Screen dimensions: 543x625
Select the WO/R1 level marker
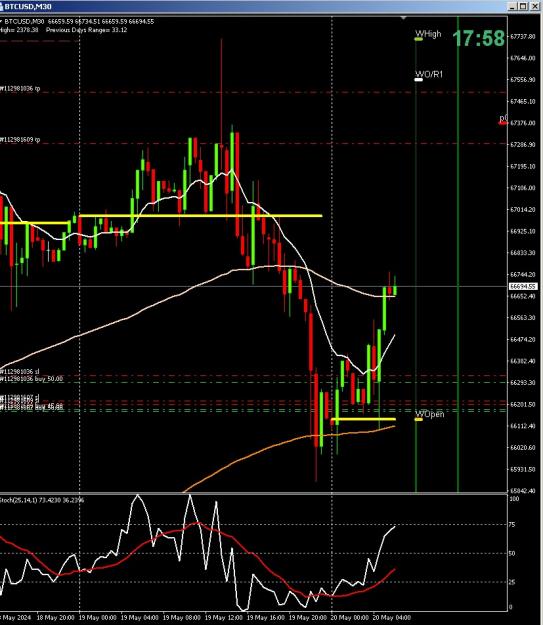(418, 80)
